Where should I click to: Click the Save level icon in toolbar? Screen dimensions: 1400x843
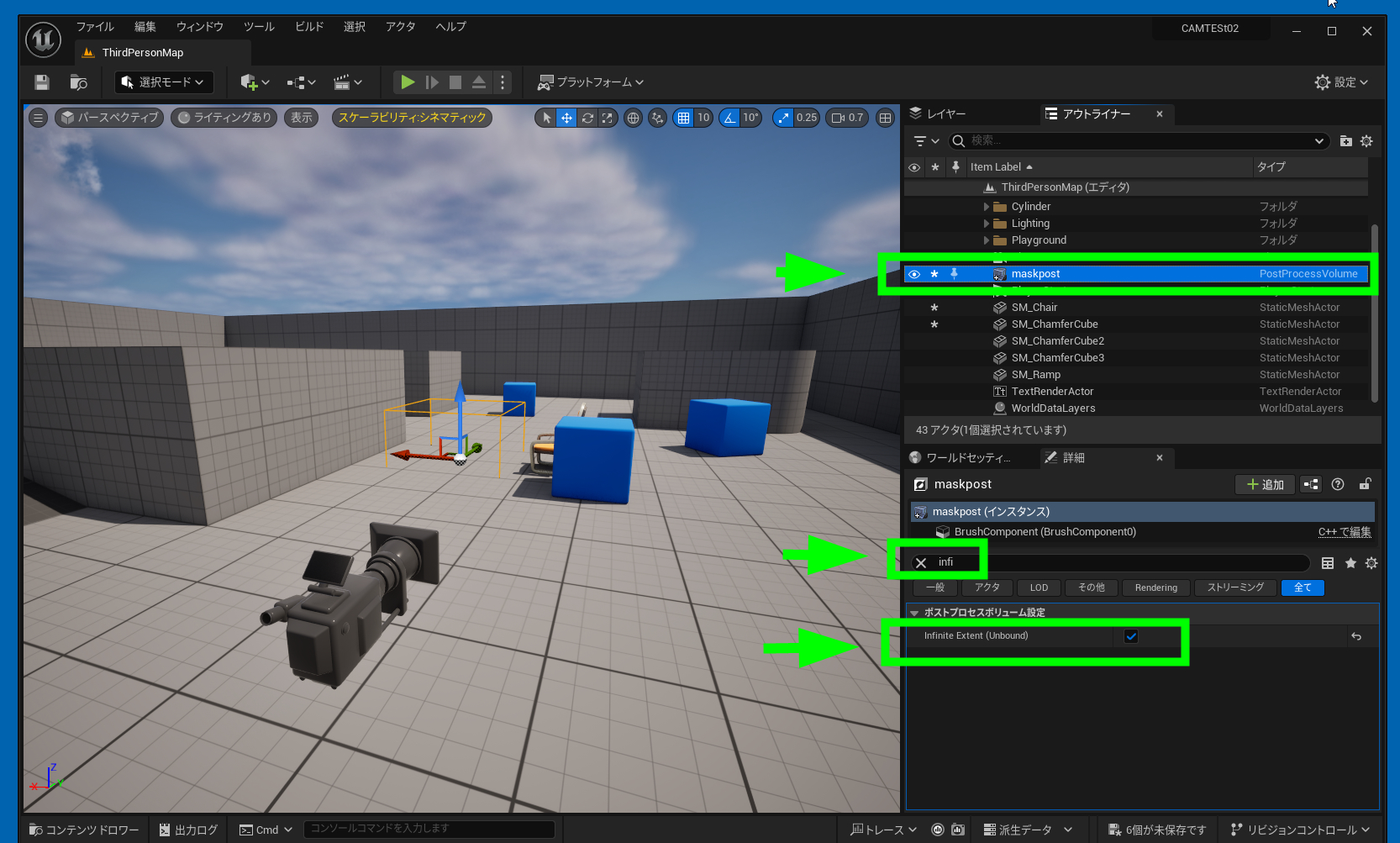tap(42, 82)
